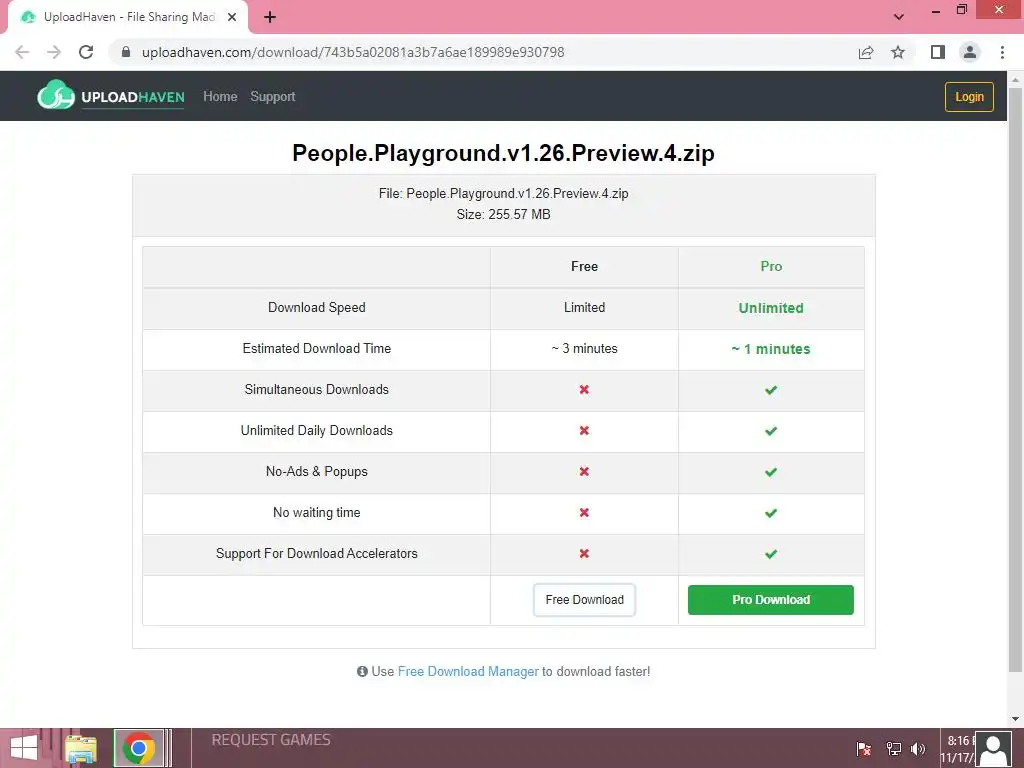Click the Action Center flag icon
Image resolution: width=1024 pixels, height=768 pixels.
864,749
